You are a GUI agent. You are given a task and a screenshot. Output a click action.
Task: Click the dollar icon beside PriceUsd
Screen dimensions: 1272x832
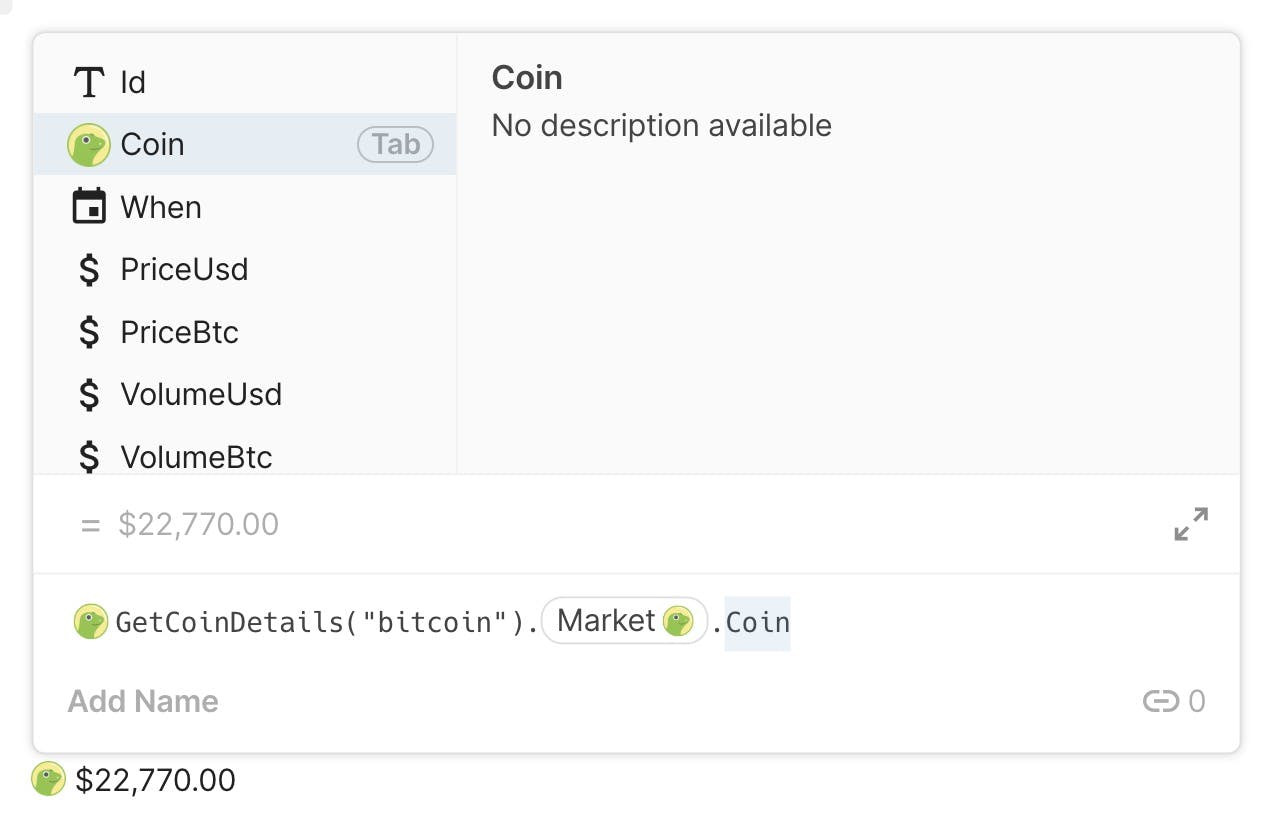pyautogui.click(x=89, y=270)
